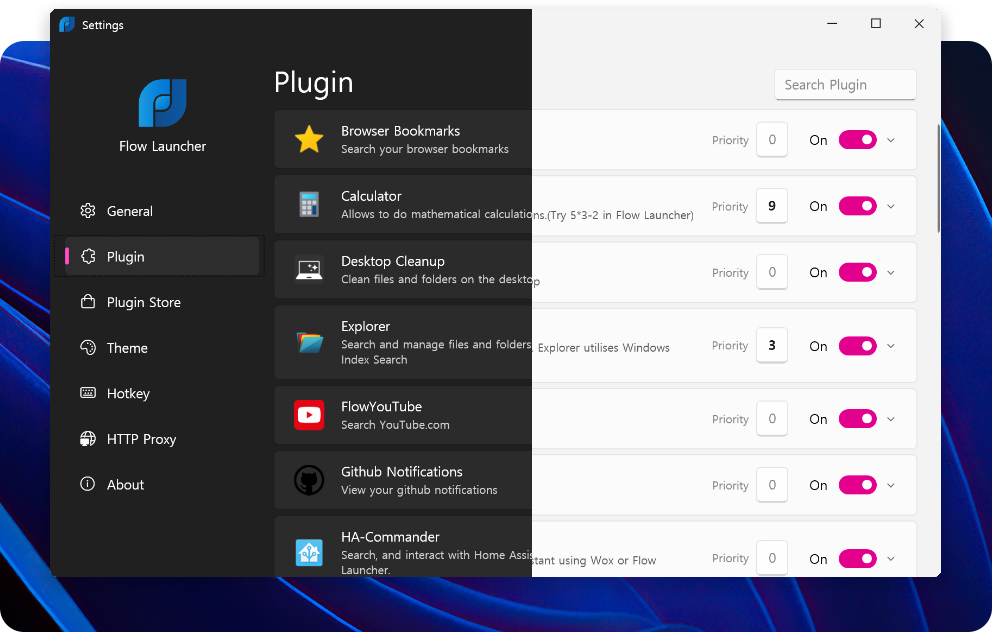
Task: Toggle off the Browser Bookmarks plugin
Action: tap(857, 139)
